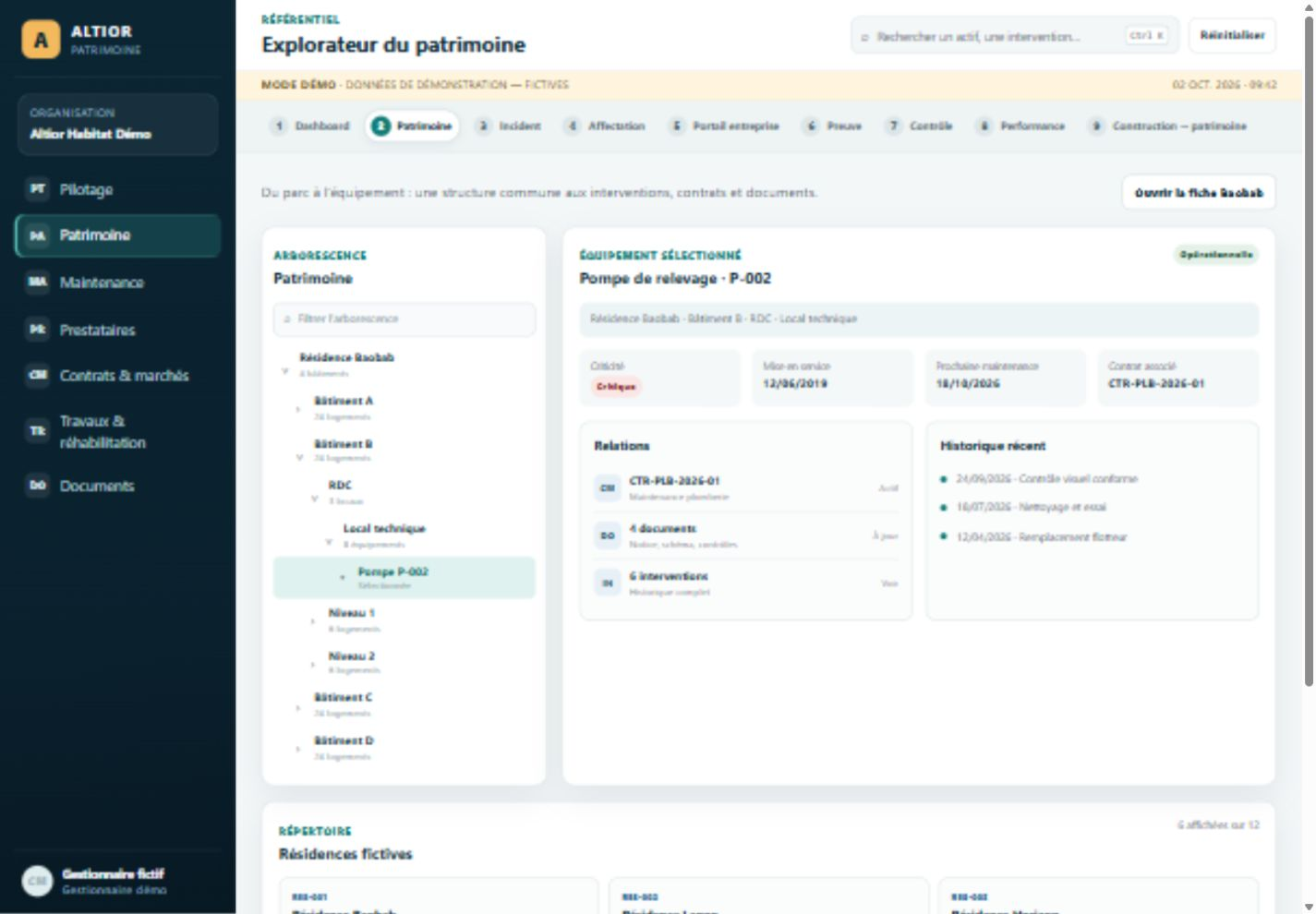1316x914 pixels.
Task: Click "Voir" on the 6 interventions row
Action: [889, 583]
